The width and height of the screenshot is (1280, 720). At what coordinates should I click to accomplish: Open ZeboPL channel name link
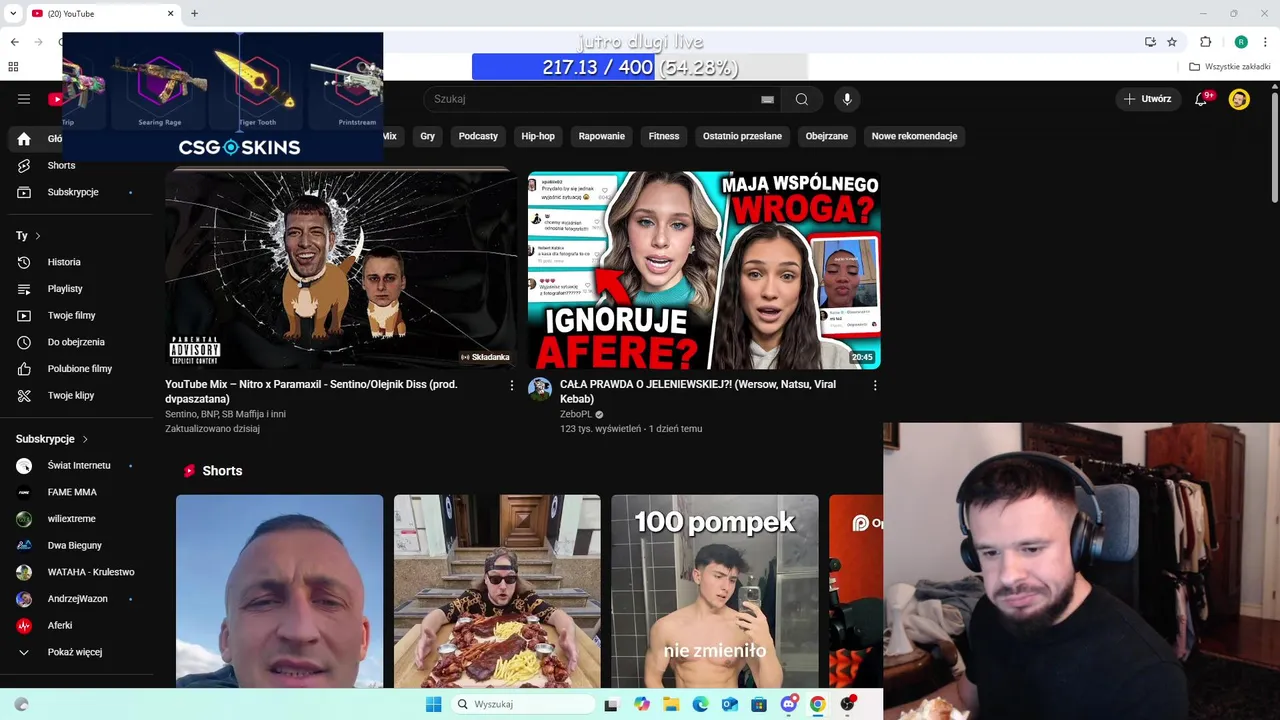[575, 414]
